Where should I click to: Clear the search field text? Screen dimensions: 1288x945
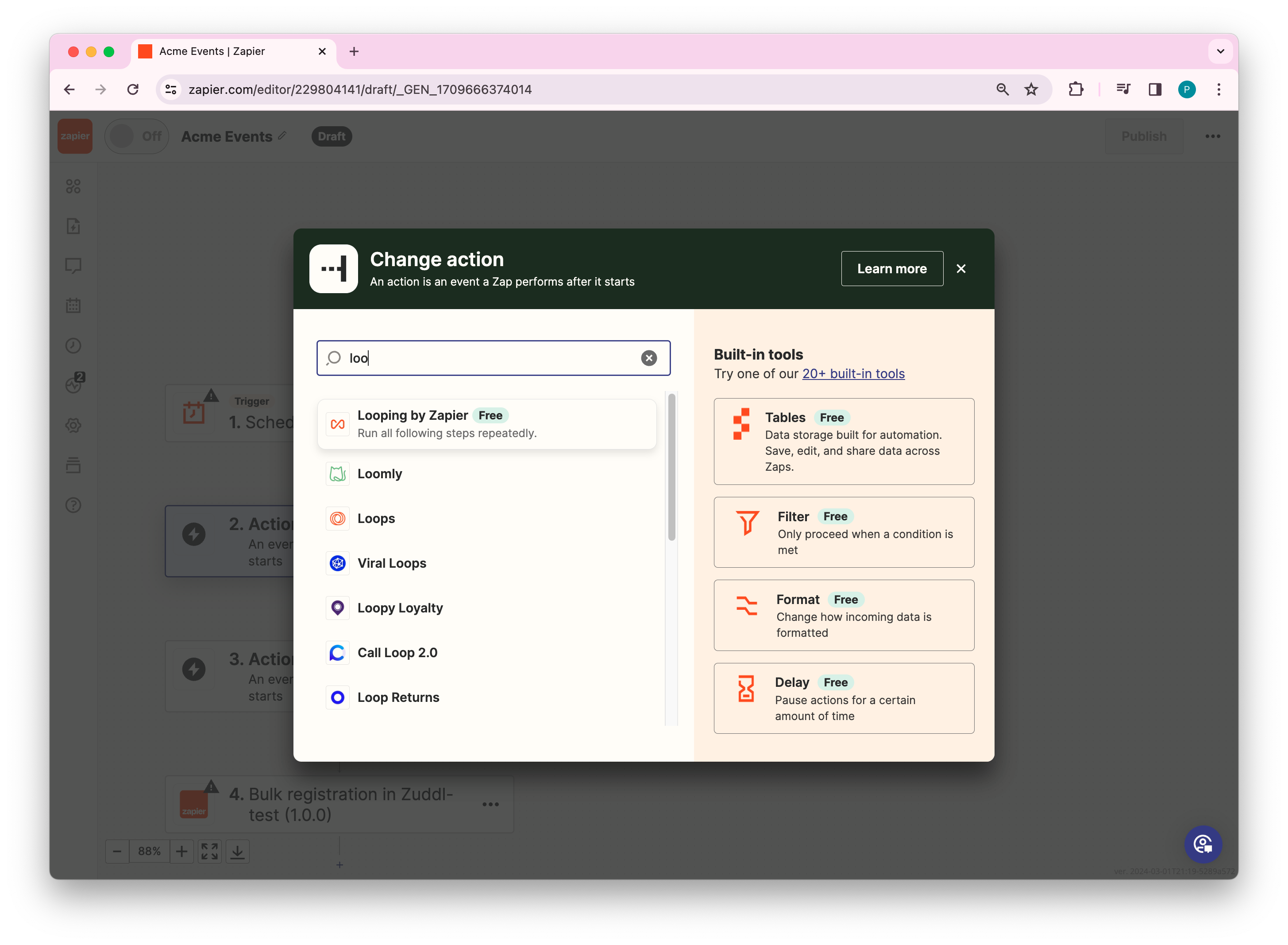[648, 358]
